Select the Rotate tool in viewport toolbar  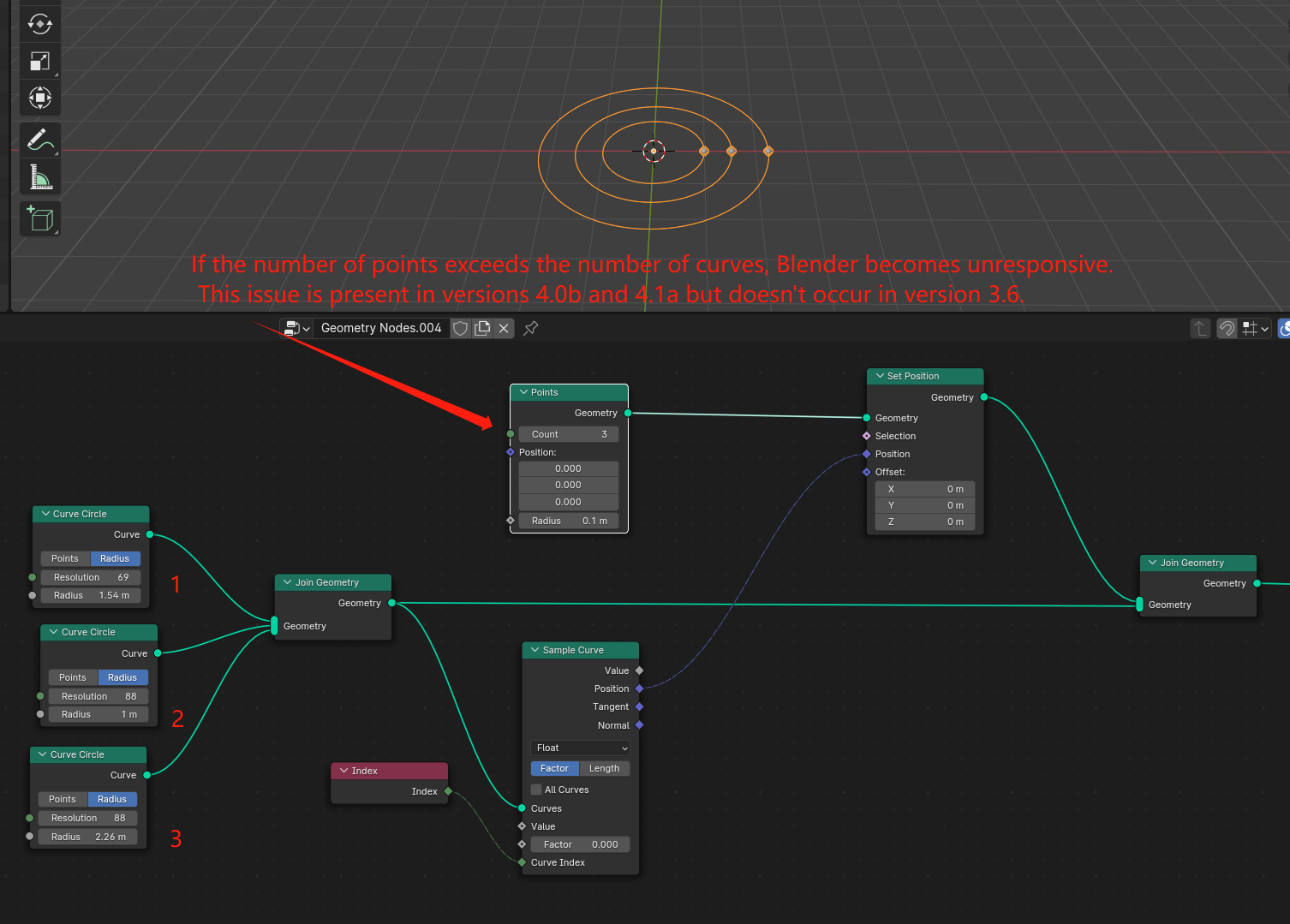pyautogui.click(x=40, y=24)
